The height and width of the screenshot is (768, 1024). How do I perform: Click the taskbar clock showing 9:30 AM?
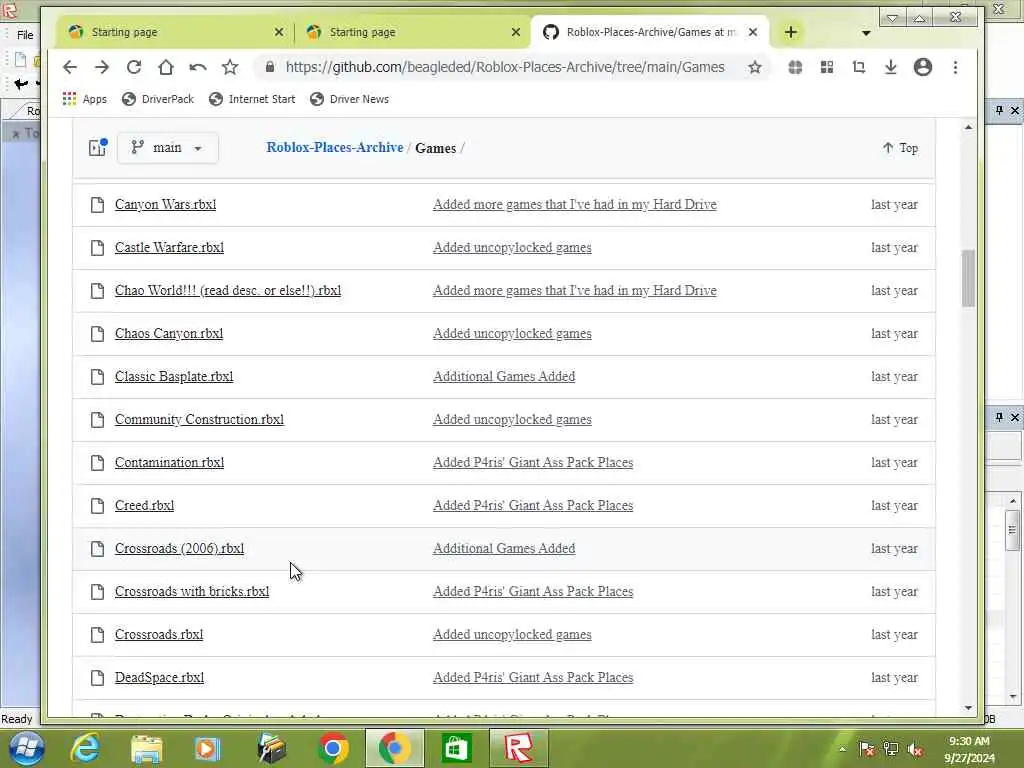[x=969, y=749]
